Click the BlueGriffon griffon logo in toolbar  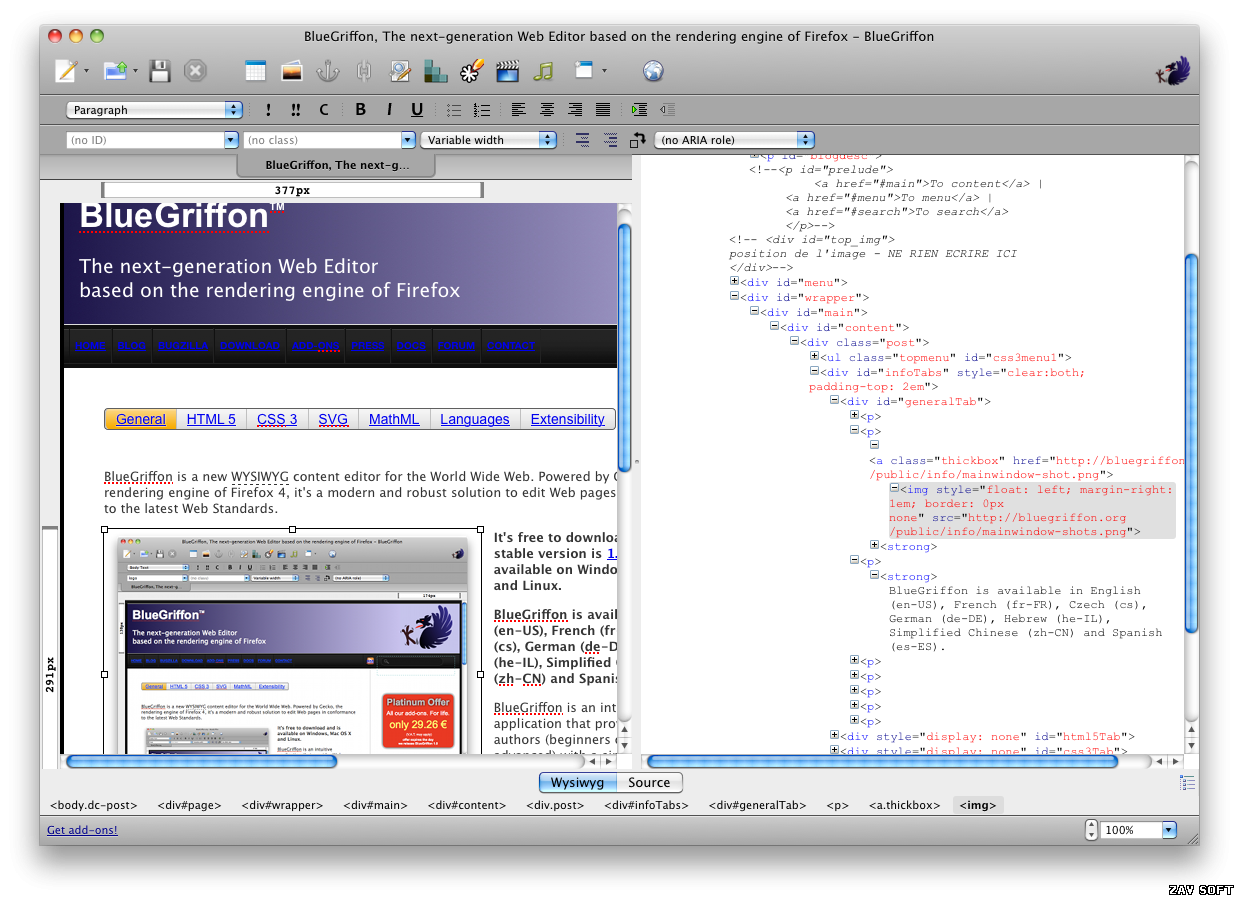pyautogui.click(x=1173, y=72)
